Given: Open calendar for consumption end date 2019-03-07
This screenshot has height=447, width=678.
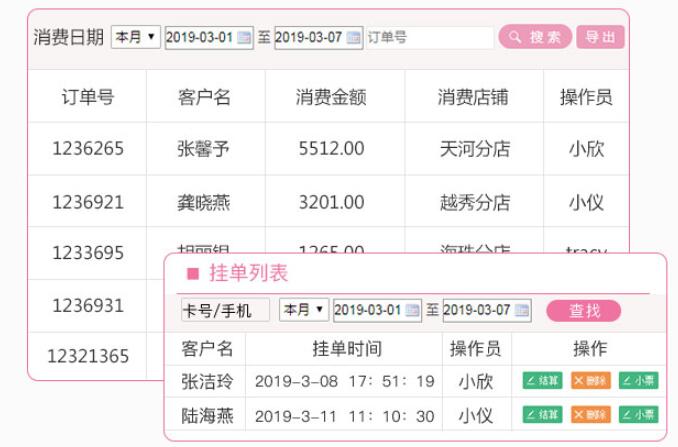Looking at the screenshot, I should pos(354,38).
